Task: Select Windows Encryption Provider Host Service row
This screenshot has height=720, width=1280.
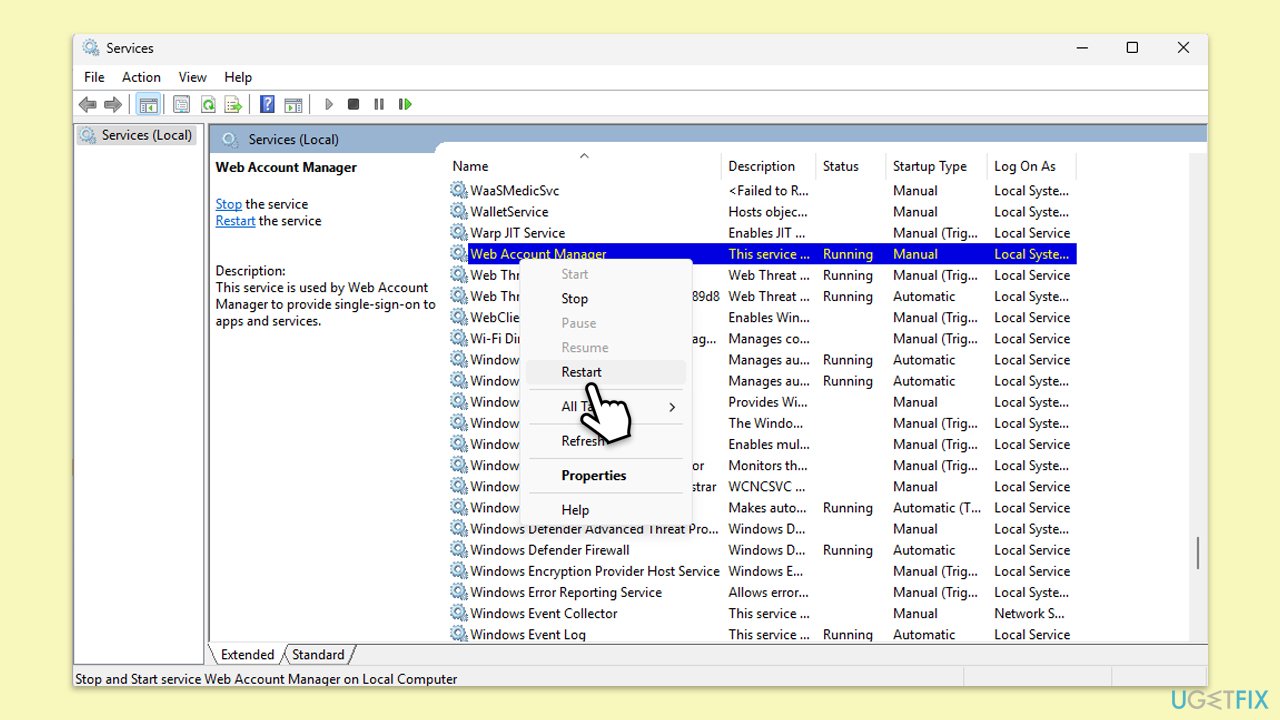Action: [762, 571]
